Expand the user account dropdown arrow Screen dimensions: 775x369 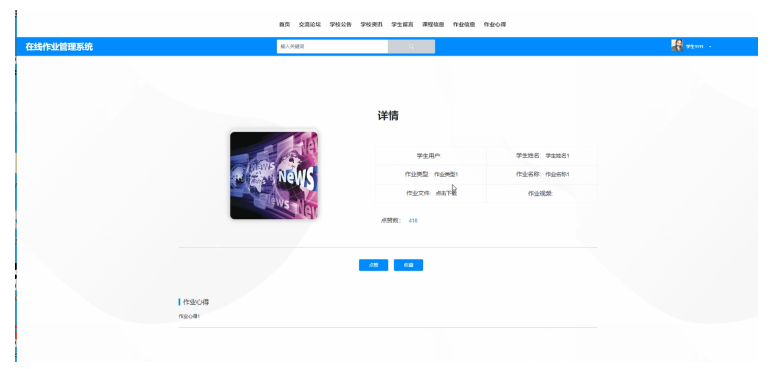(x=710, y=47)
